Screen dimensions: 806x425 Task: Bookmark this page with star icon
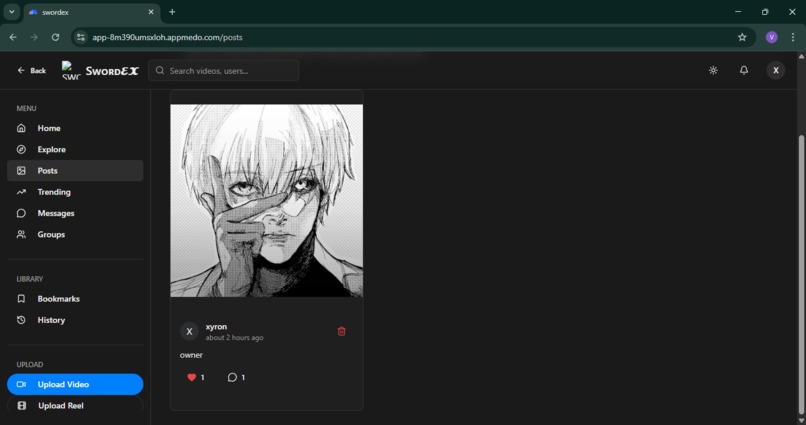coord(742,37)
